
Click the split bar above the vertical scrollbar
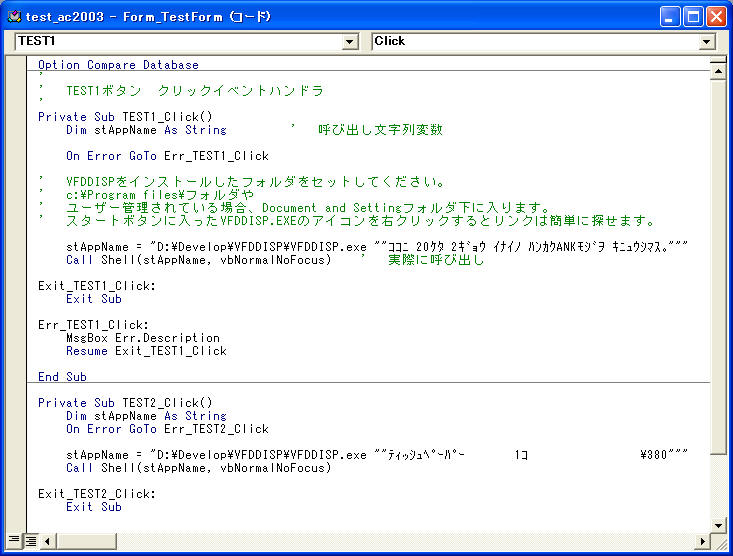click(718, 61)
